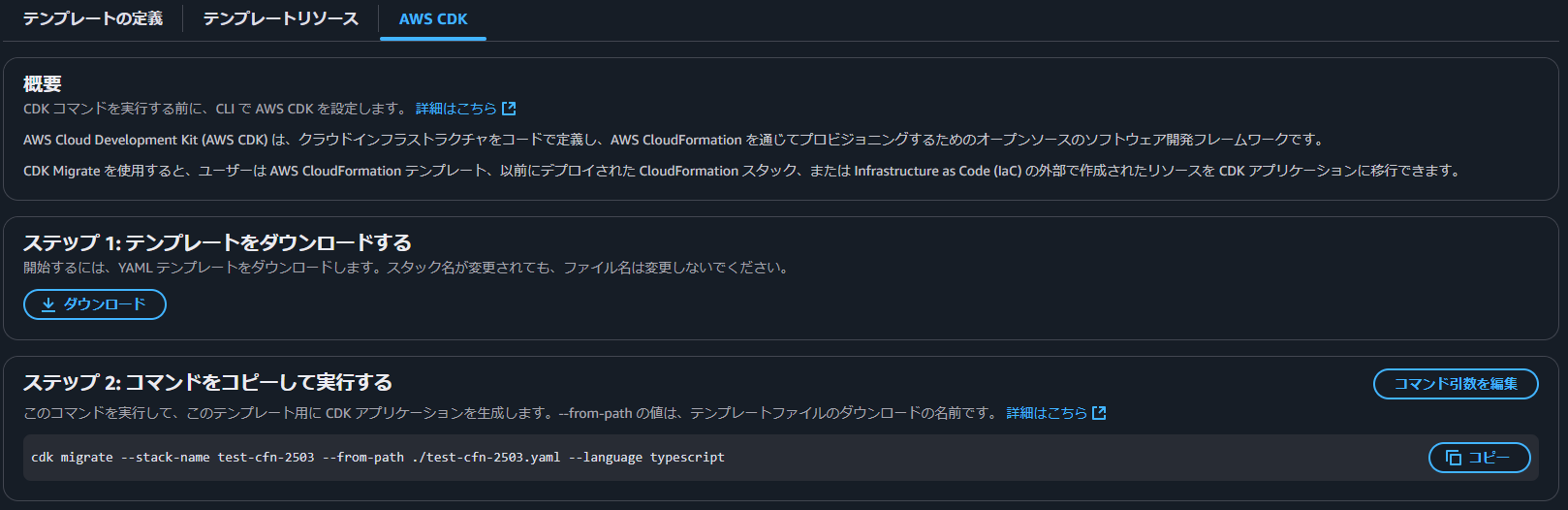This screenshot has height=510, width=1568.
Task: Click the 概要 heading
Action: [43, 84]
